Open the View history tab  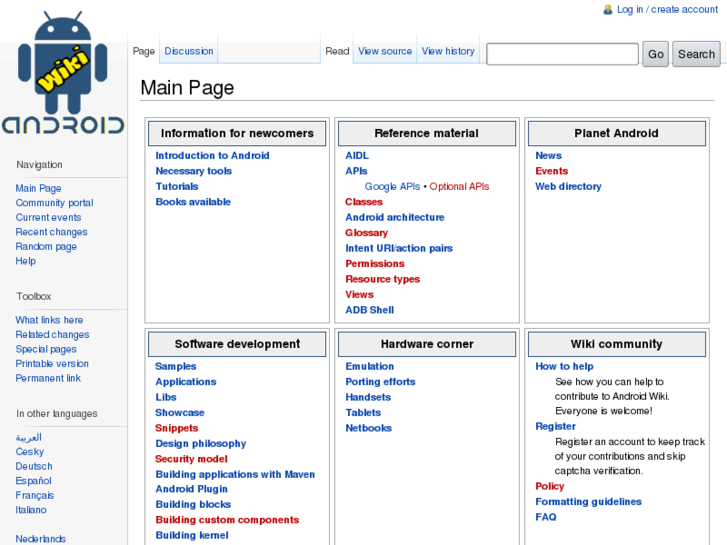448,51
